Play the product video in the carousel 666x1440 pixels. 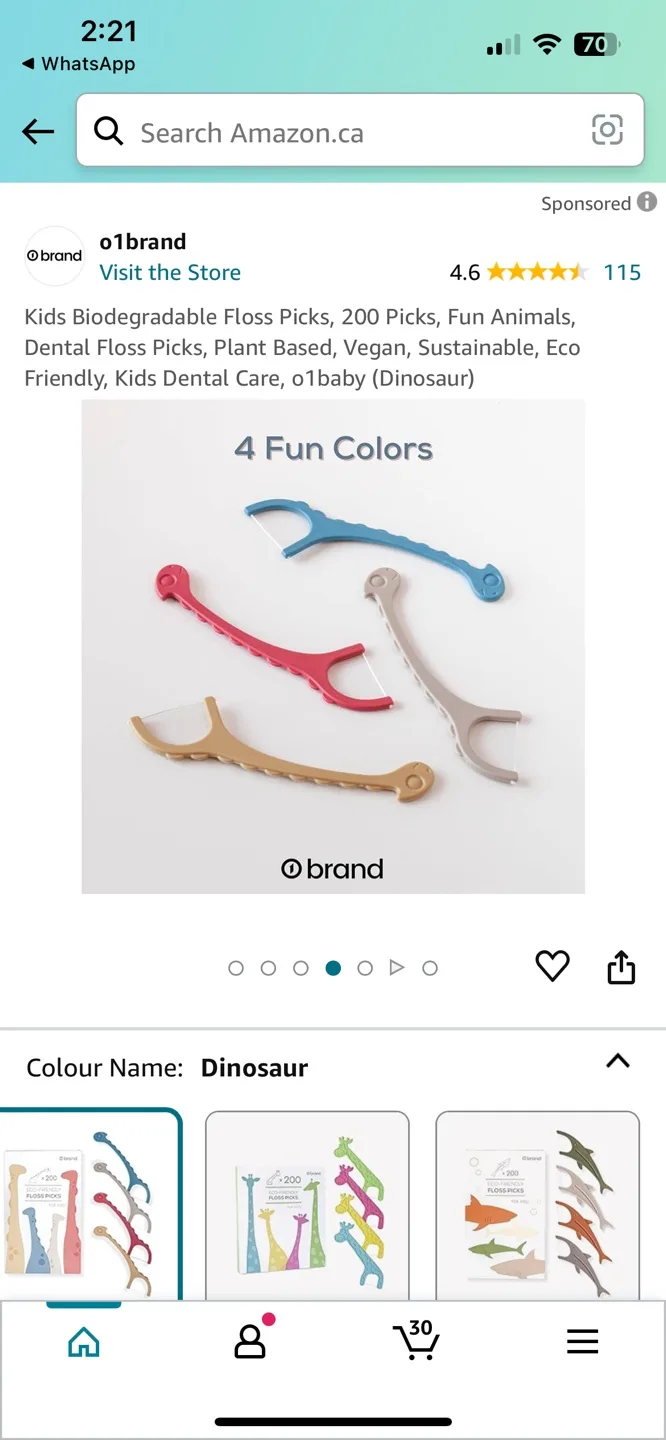(x=397, y=967)
